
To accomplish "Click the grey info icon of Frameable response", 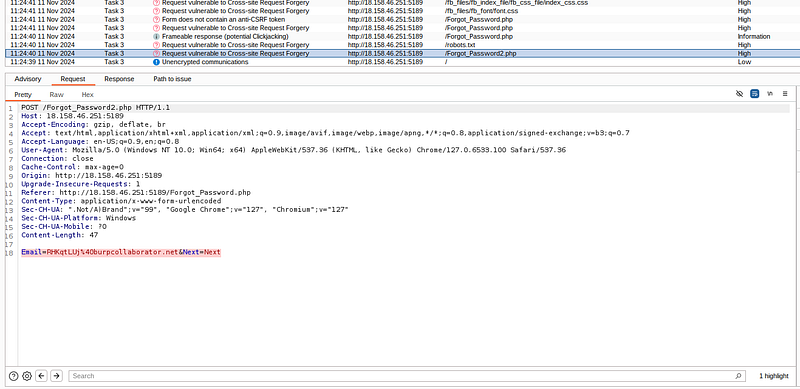I will pos(156,36).
